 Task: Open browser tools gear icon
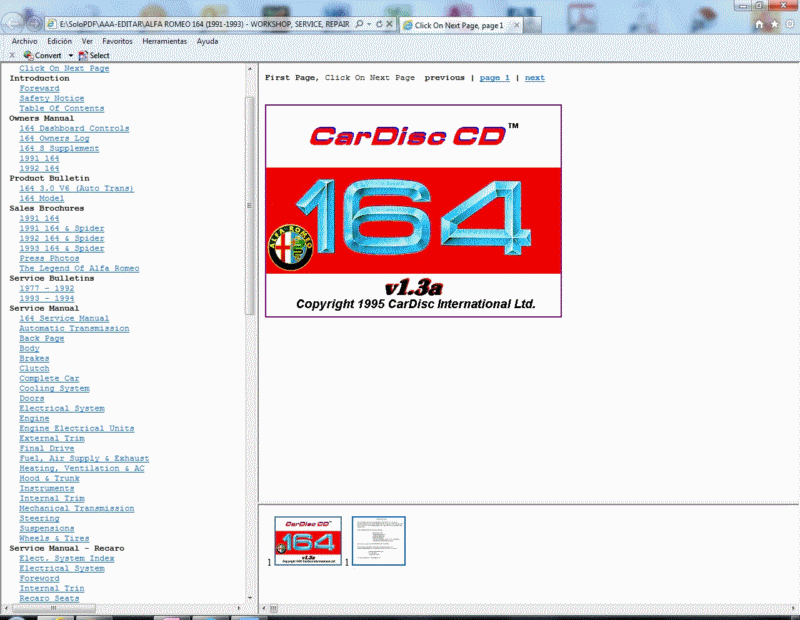coord(790,24)
